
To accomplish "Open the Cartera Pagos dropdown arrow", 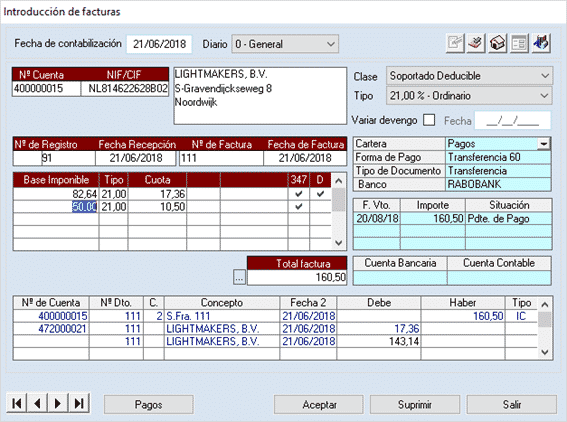I will [543, 144].
